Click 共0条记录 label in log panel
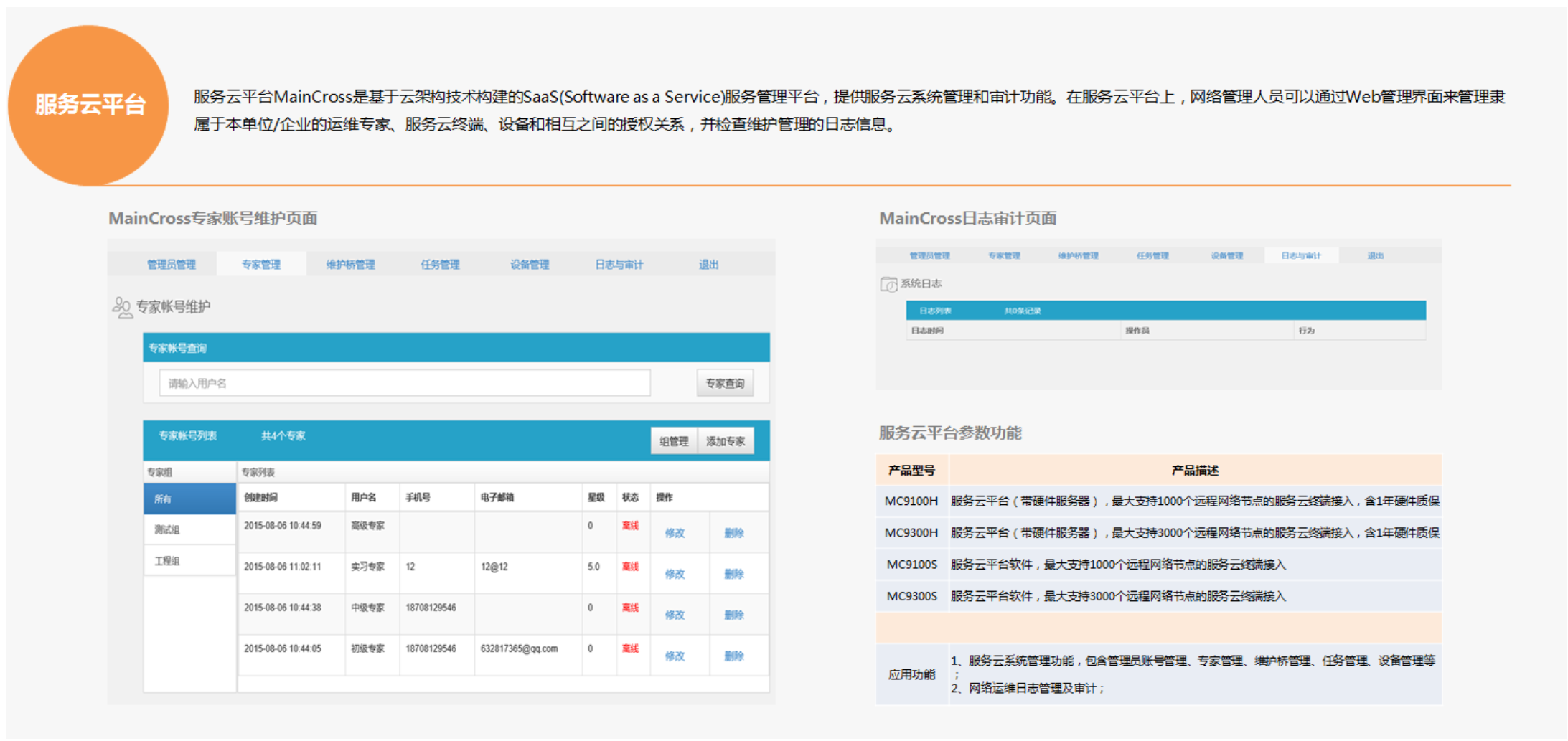The width and height of the screenshot is (1568, 741). 1023,311
